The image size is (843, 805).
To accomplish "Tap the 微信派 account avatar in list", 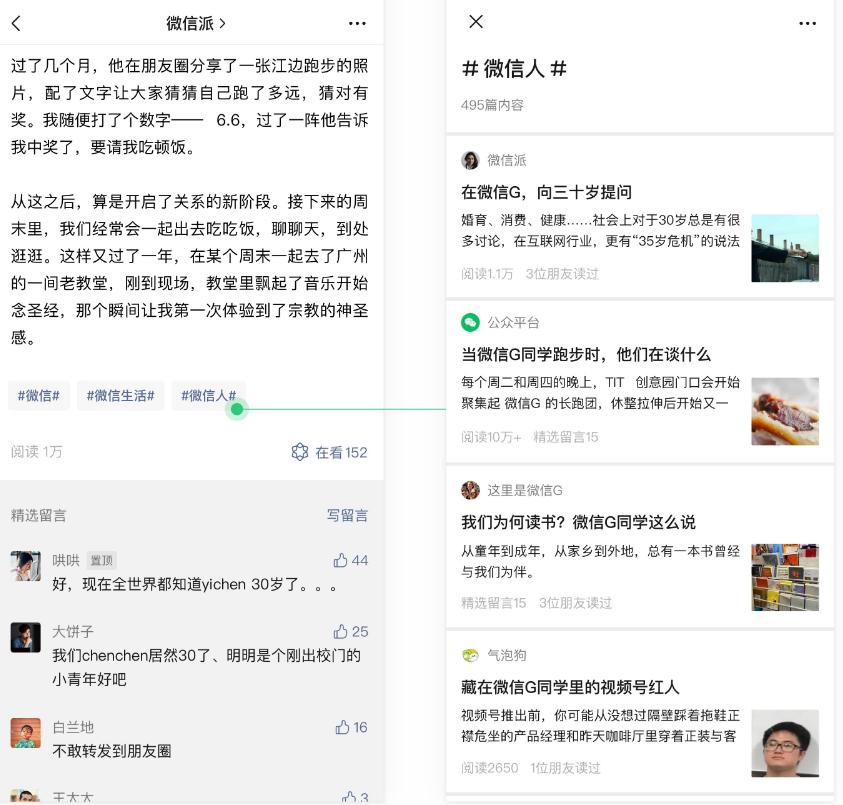I will click(470, 160).
